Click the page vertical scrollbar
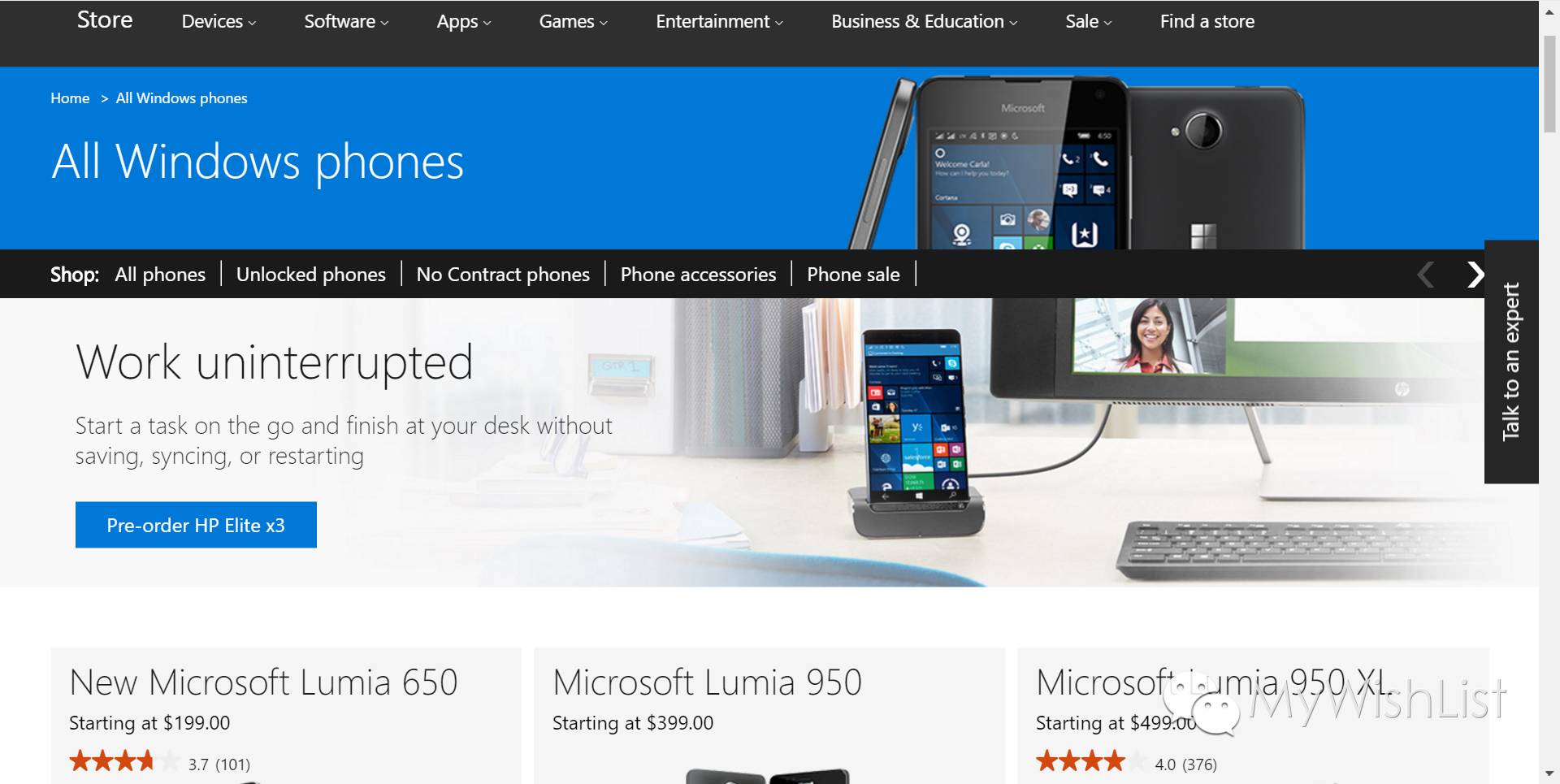 [x=1549, y=392]
